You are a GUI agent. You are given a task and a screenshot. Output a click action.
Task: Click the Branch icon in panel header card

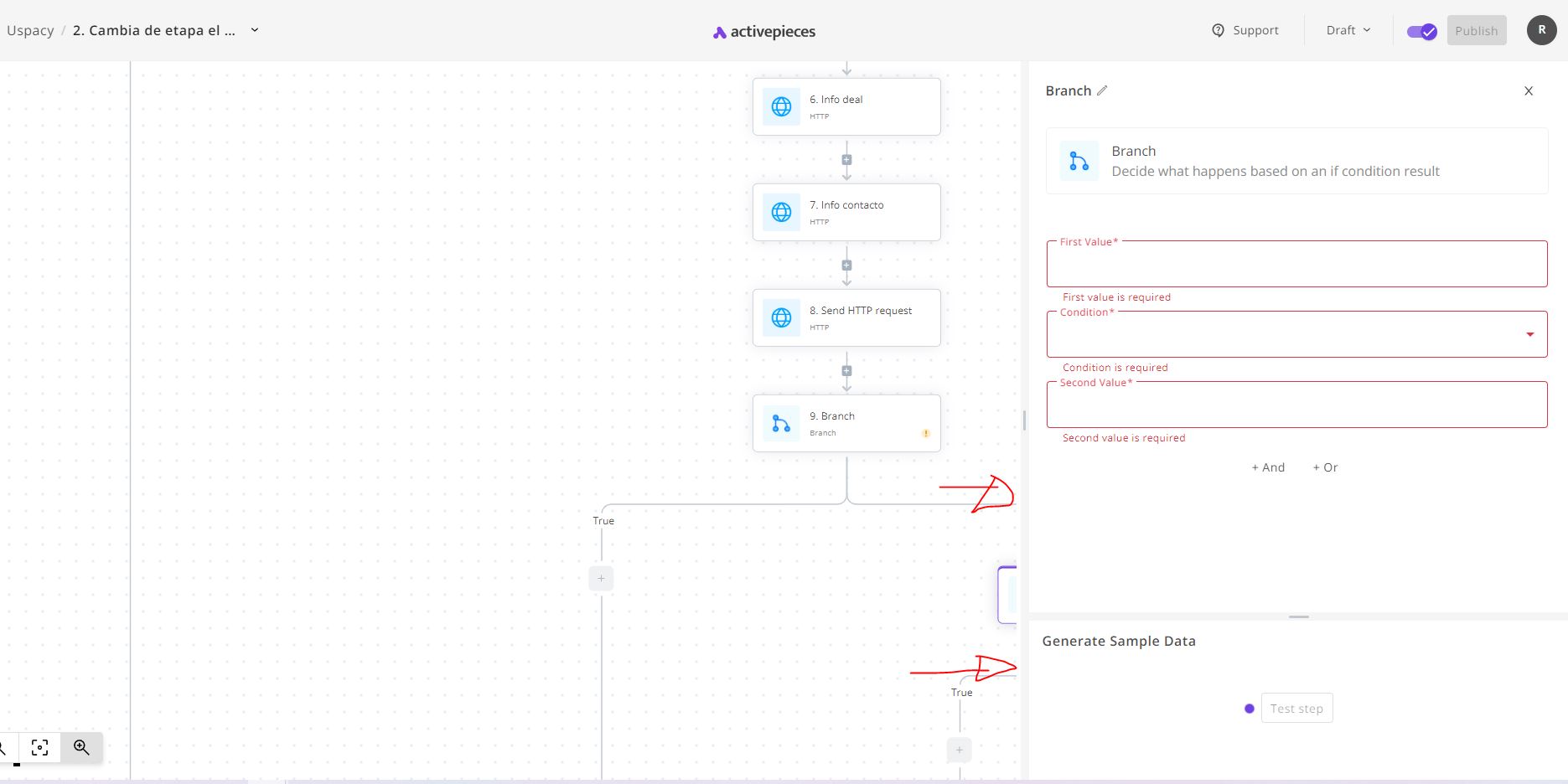tap(1079, 161)
